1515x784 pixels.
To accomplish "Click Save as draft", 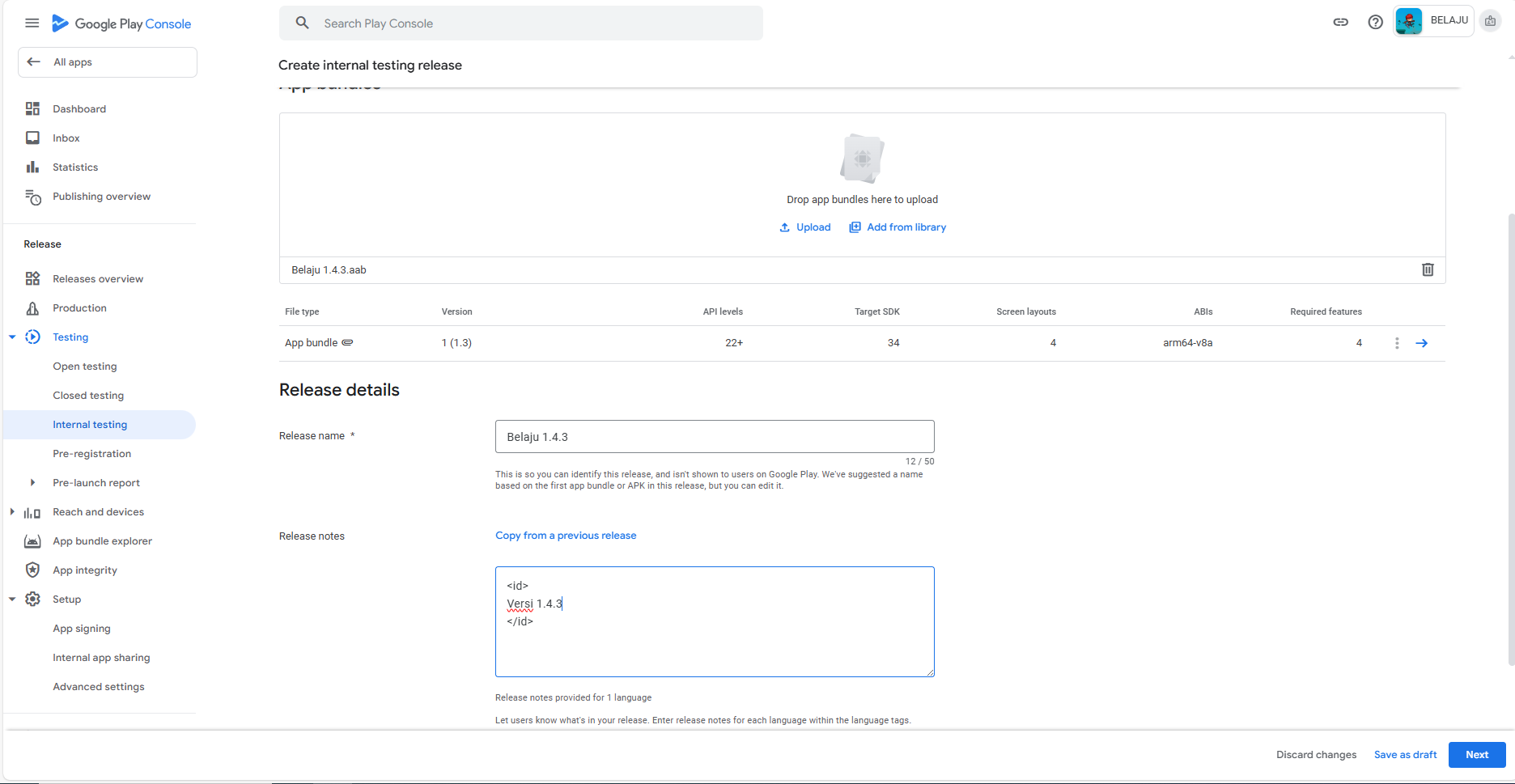I will (1405, 755).
